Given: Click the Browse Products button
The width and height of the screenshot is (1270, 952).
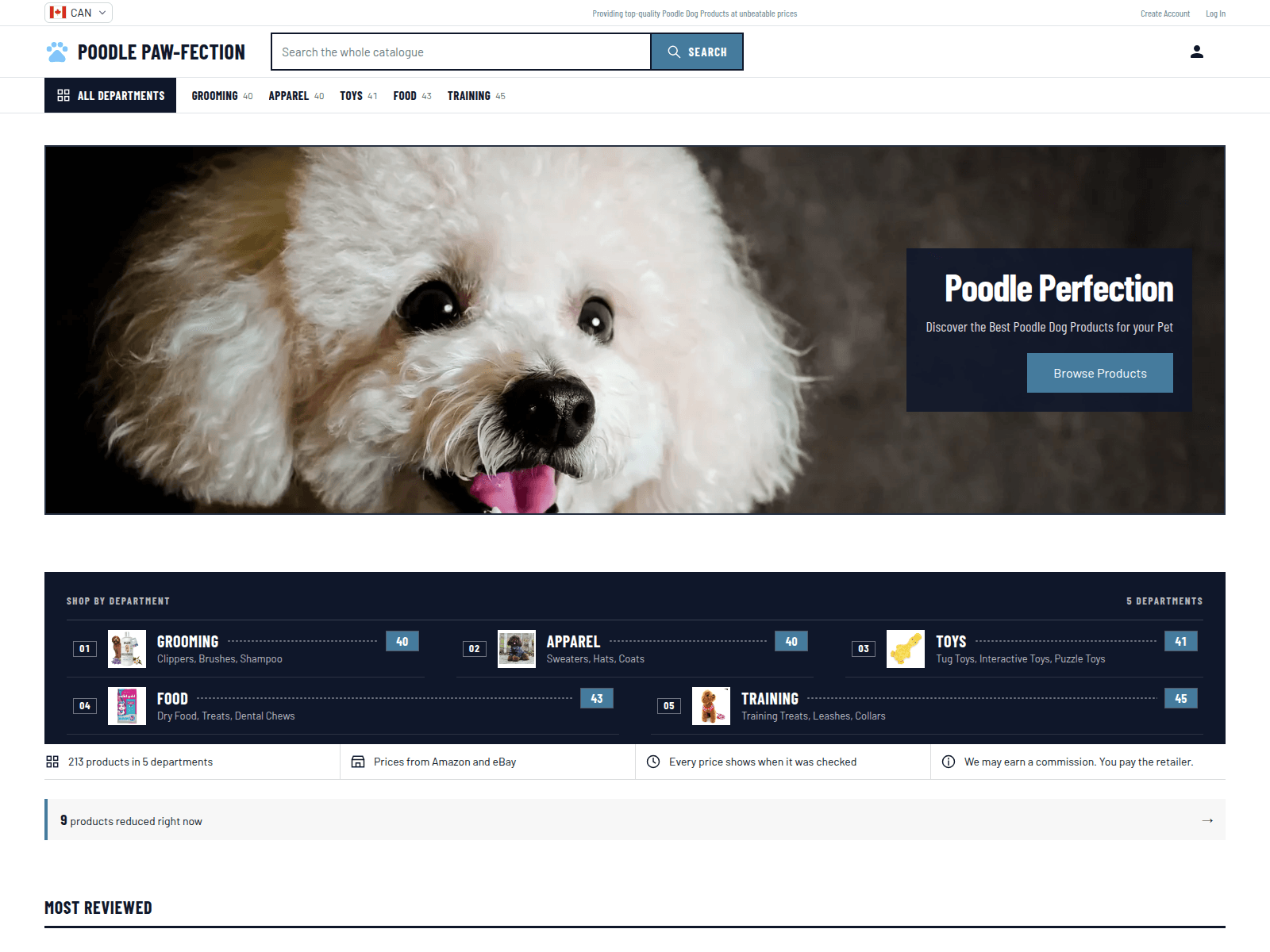Looking at the screenshot, I should (x=1100, y=373).
